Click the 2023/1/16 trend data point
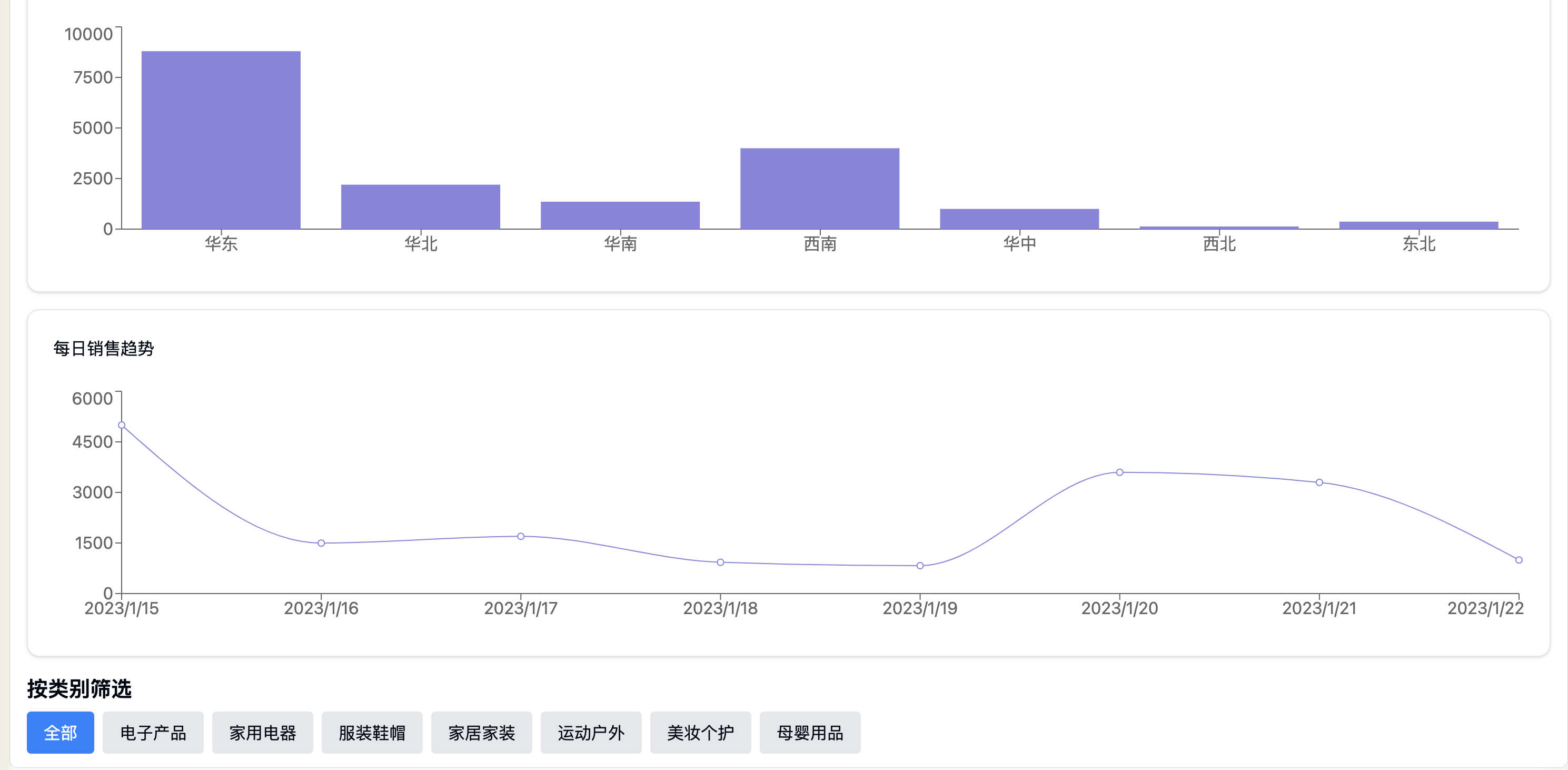 pos(321,543)
